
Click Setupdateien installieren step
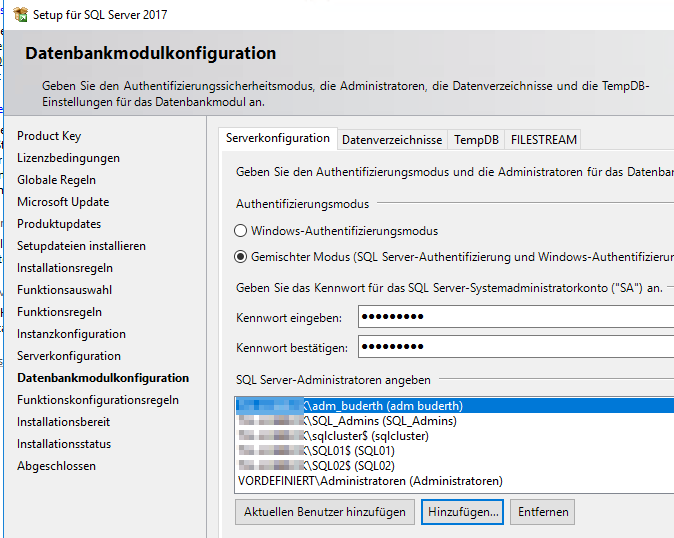click(x=81, y=246)
